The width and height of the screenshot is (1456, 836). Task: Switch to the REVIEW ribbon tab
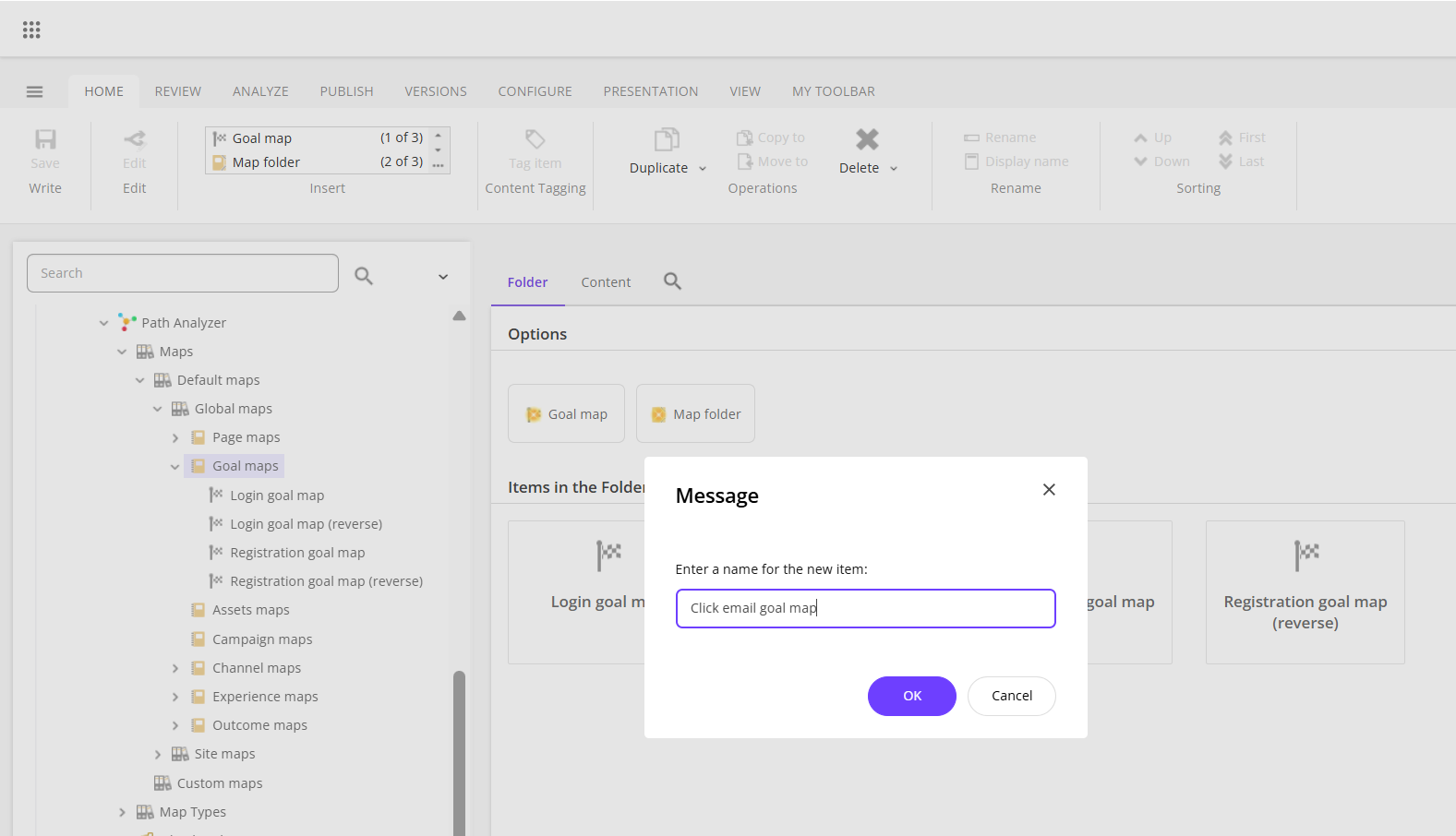click(178, 91)
